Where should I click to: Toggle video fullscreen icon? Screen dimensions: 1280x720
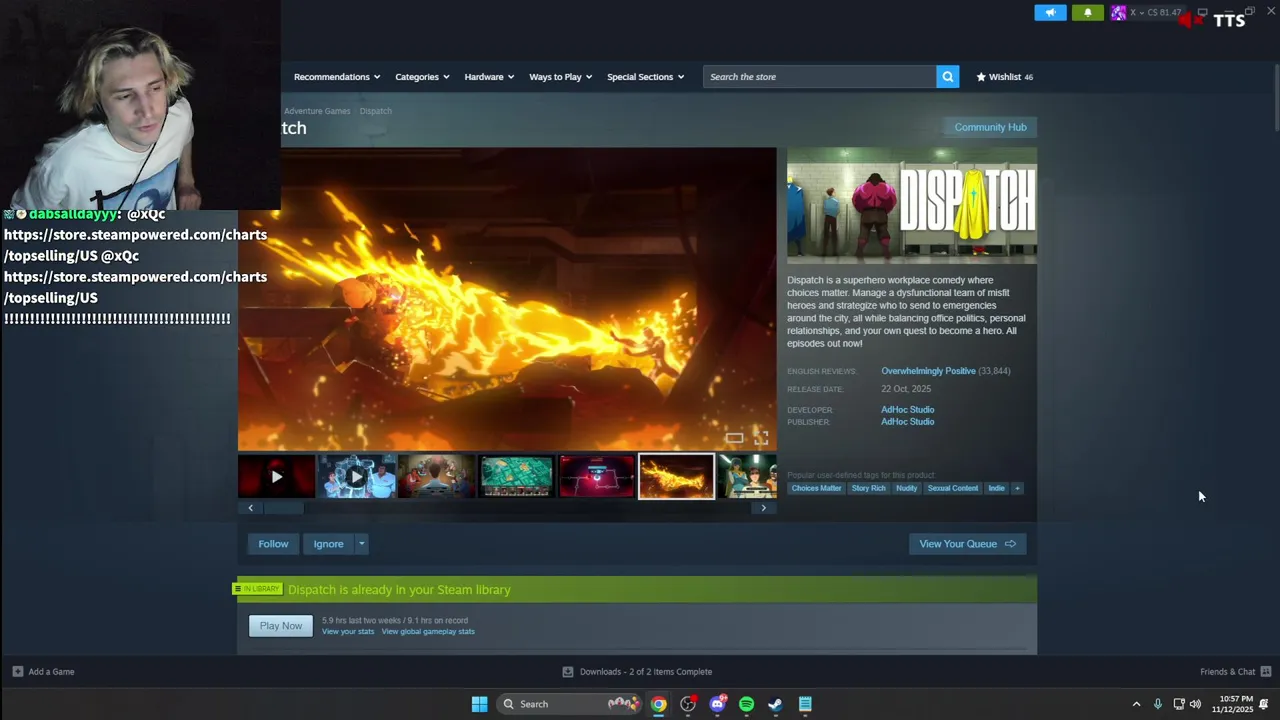[761, 438]
